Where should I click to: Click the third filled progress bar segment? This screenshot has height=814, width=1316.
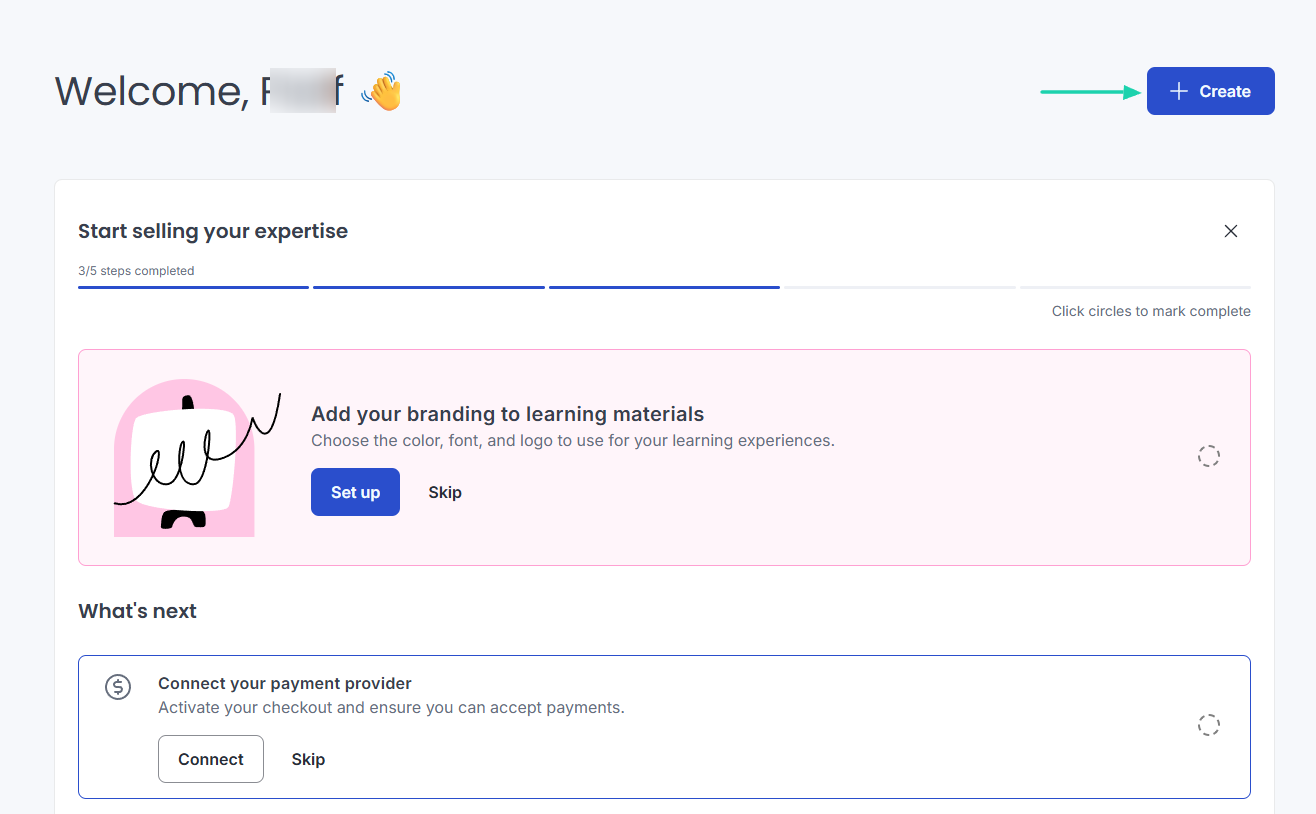pyautogui.click(x=664, y=287)
